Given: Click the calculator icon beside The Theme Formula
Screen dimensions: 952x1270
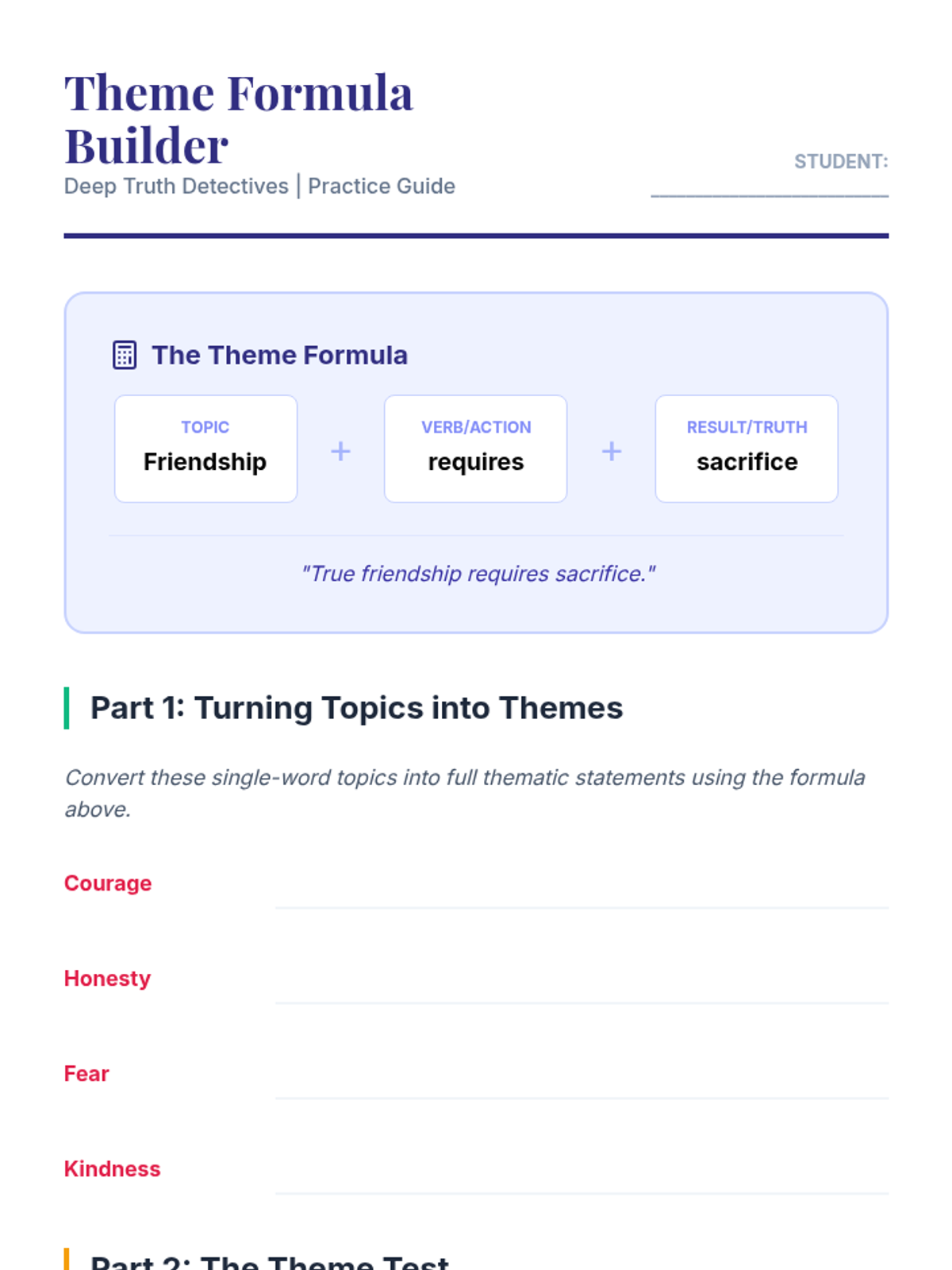Looking at the screenshot, I should tap(125, 355).
